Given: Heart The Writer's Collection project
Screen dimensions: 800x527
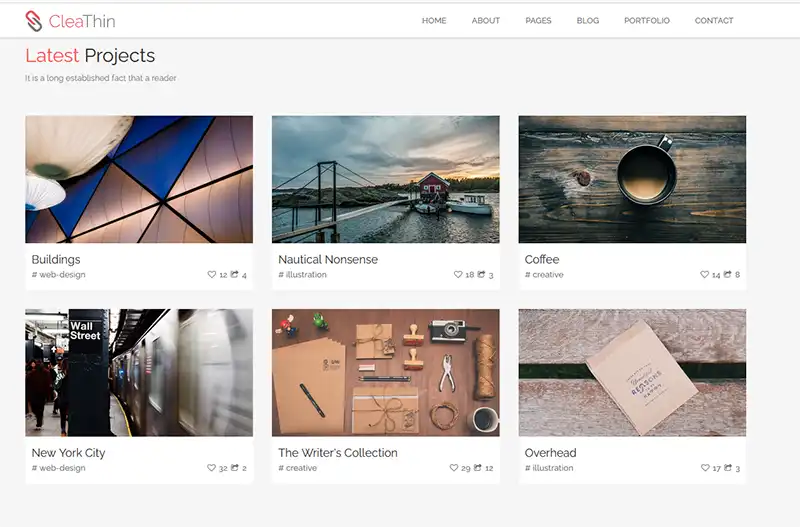Looking at the screenshot, I should tap(454, 468).
